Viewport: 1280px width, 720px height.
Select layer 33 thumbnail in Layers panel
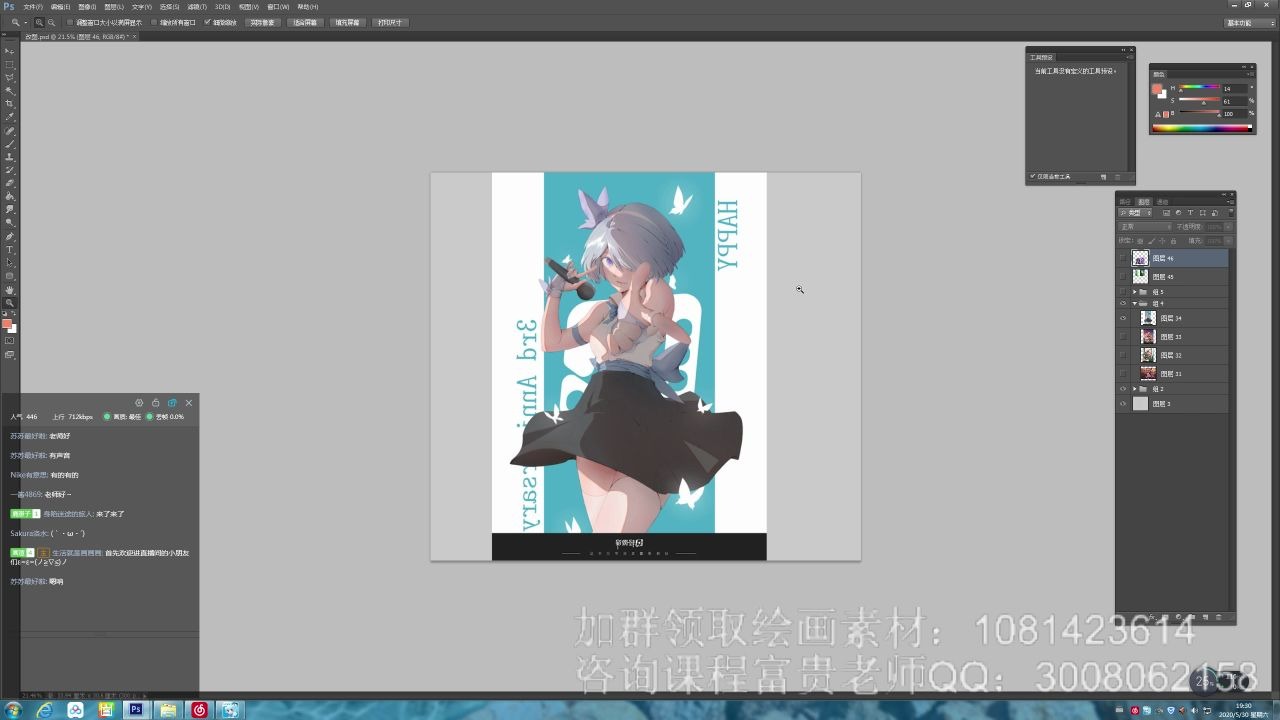tap(1148, 337)
